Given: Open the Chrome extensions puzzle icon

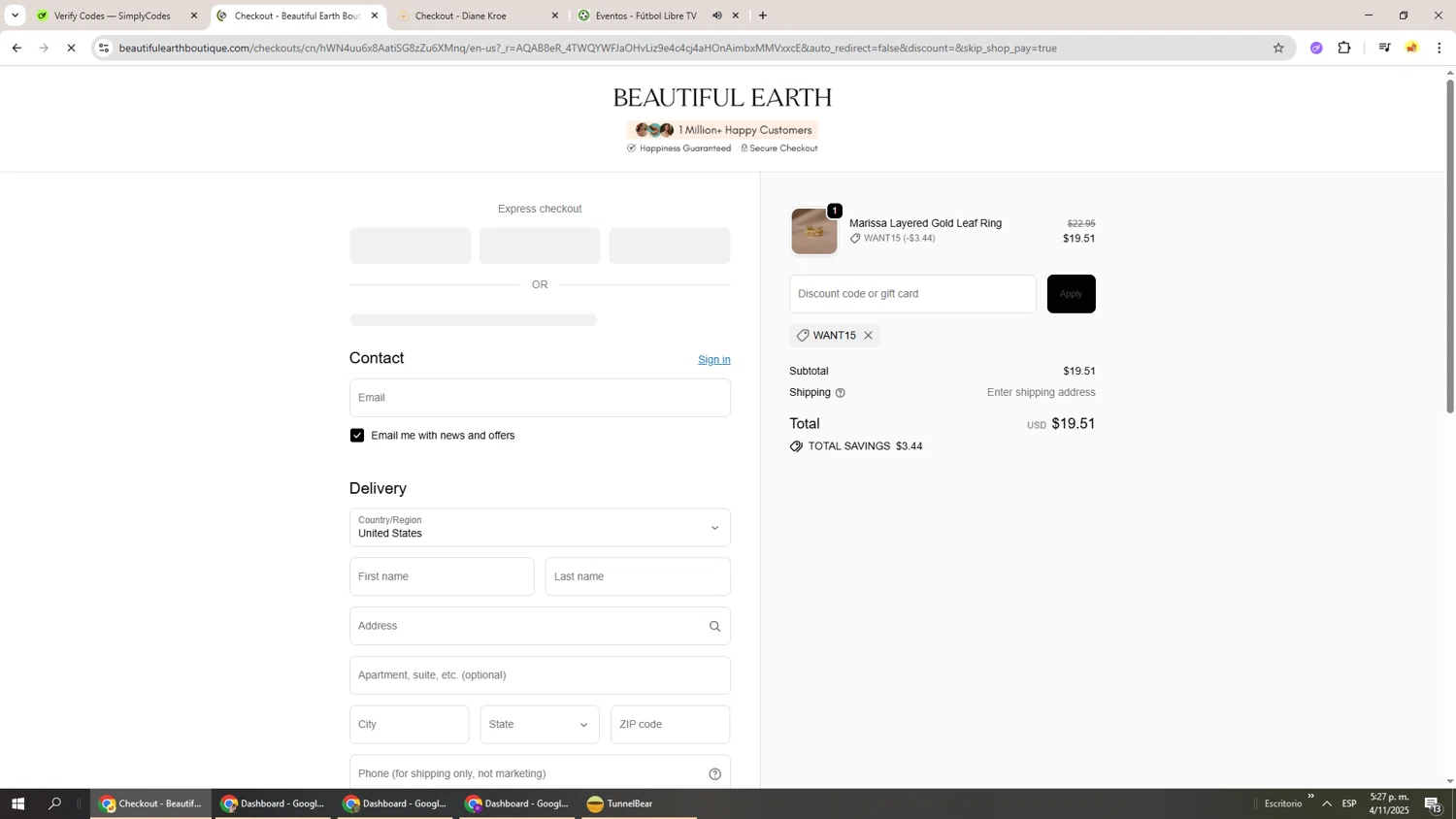Looking at the screenshot, I should click(1344, 48).
